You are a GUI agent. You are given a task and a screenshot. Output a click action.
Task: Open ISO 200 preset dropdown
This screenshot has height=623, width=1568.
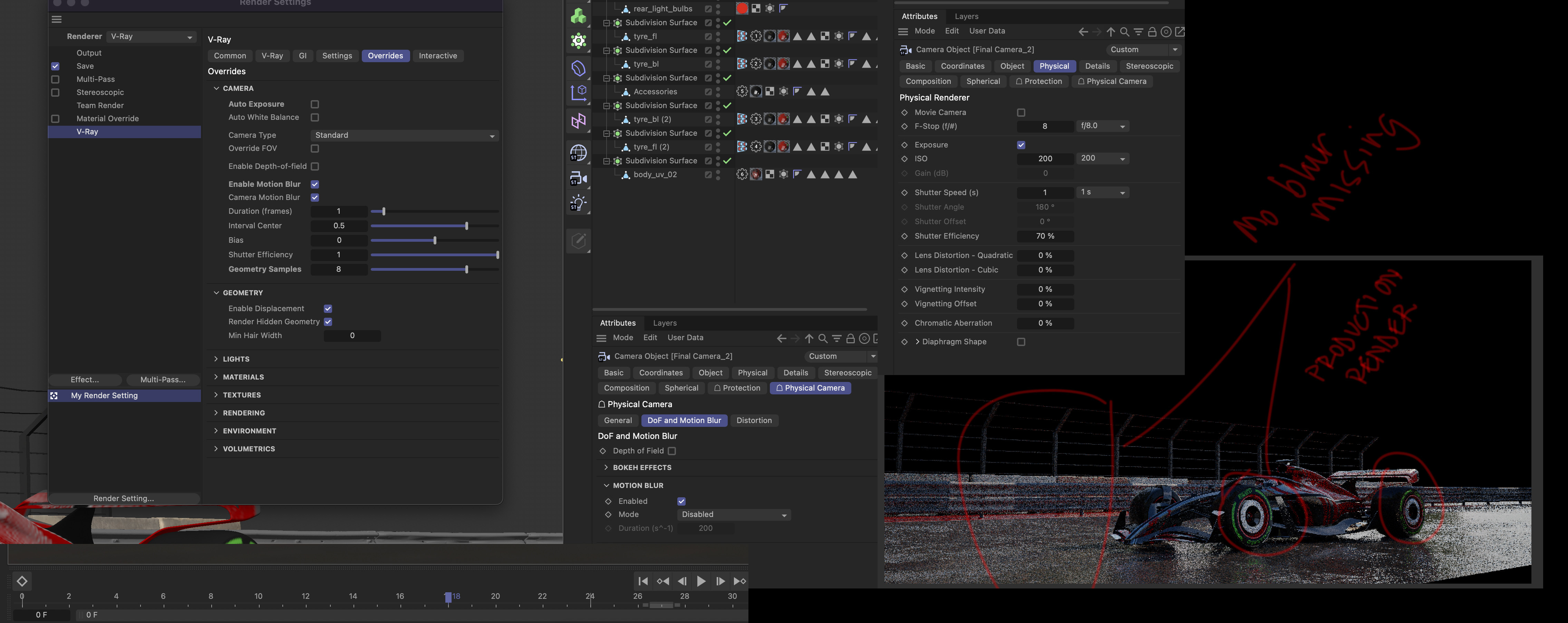click(1102, 158)
